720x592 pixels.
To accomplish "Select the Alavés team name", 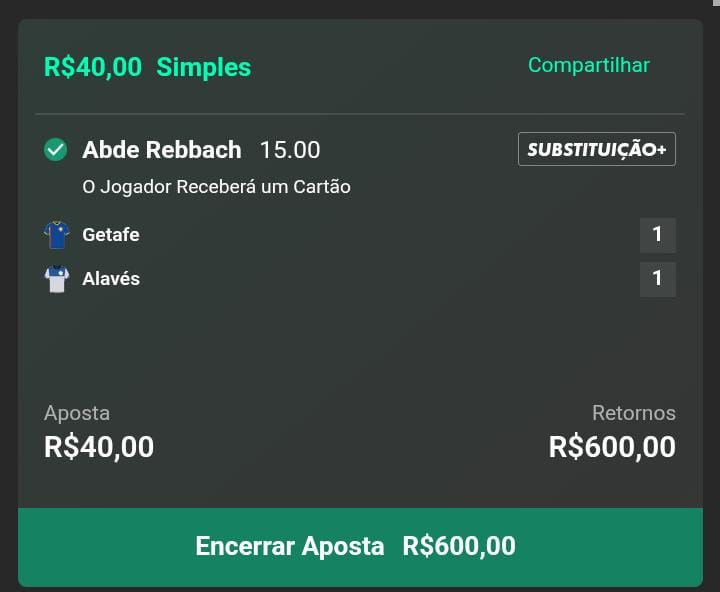I will click(110, 279).
